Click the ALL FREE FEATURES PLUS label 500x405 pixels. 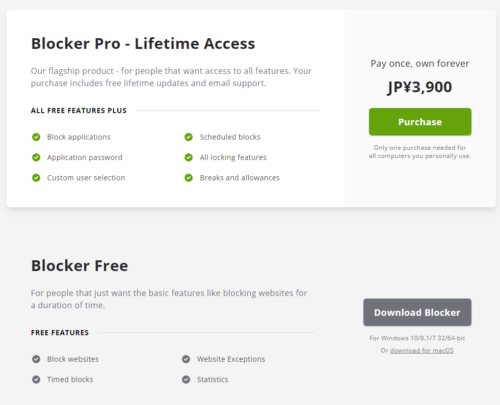[79, 110]
